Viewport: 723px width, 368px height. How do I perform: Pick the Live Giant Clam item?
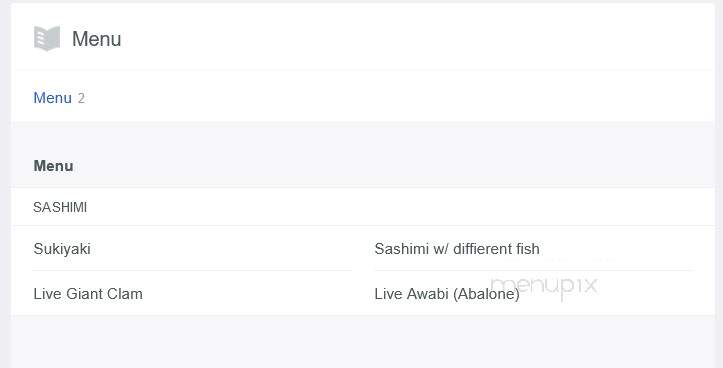tap(88, 294)
